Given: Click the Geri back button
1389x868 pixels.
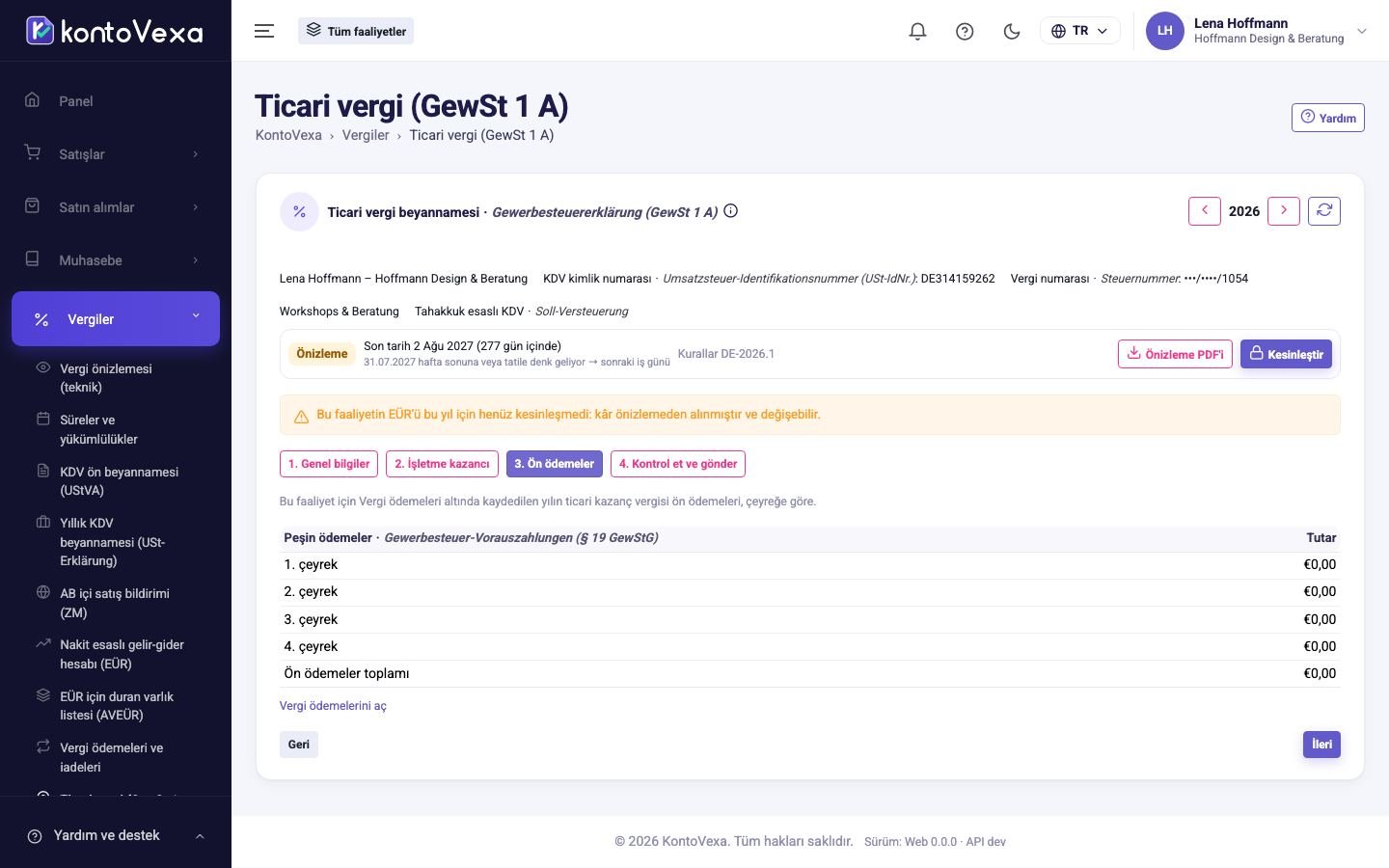Looking at the screenshot, I should coord(299,745).
